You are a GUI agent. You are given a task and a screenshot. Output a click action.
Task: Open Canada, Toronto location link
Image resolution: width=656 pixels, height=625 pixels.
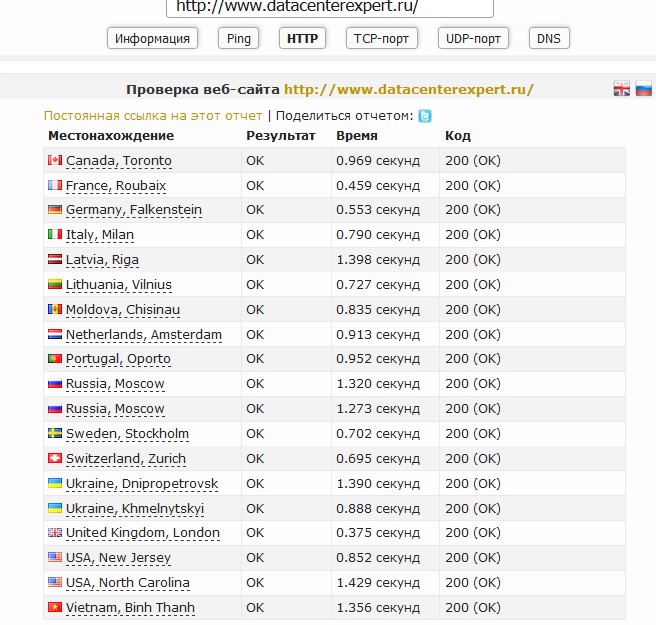pyautogui.click(x=119, y=161)
